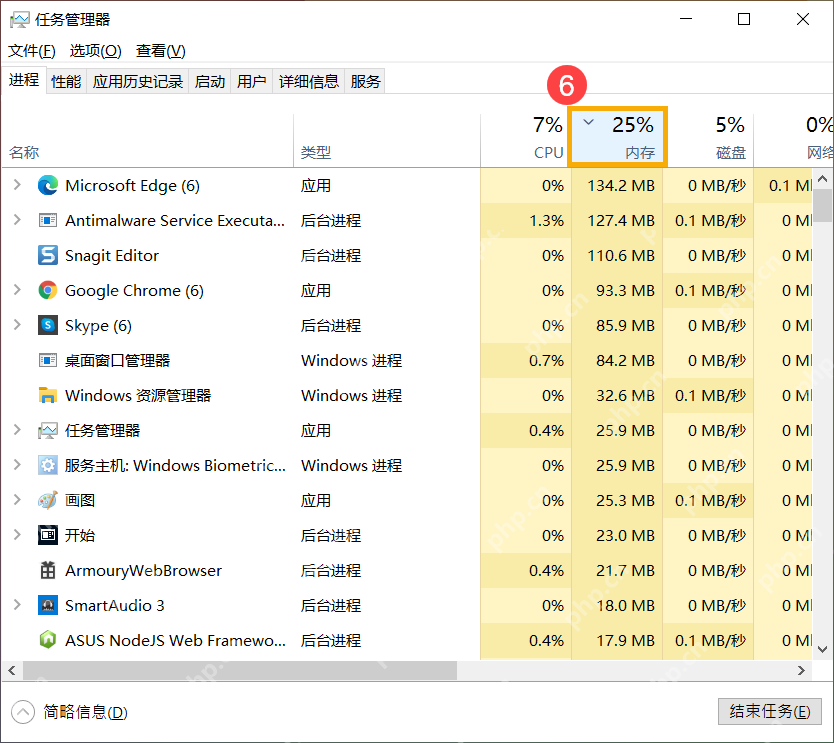The height and width of the screenshot is (743, 834).
Task: Click the 结束任务(E) button
Action: click(770, 711)
